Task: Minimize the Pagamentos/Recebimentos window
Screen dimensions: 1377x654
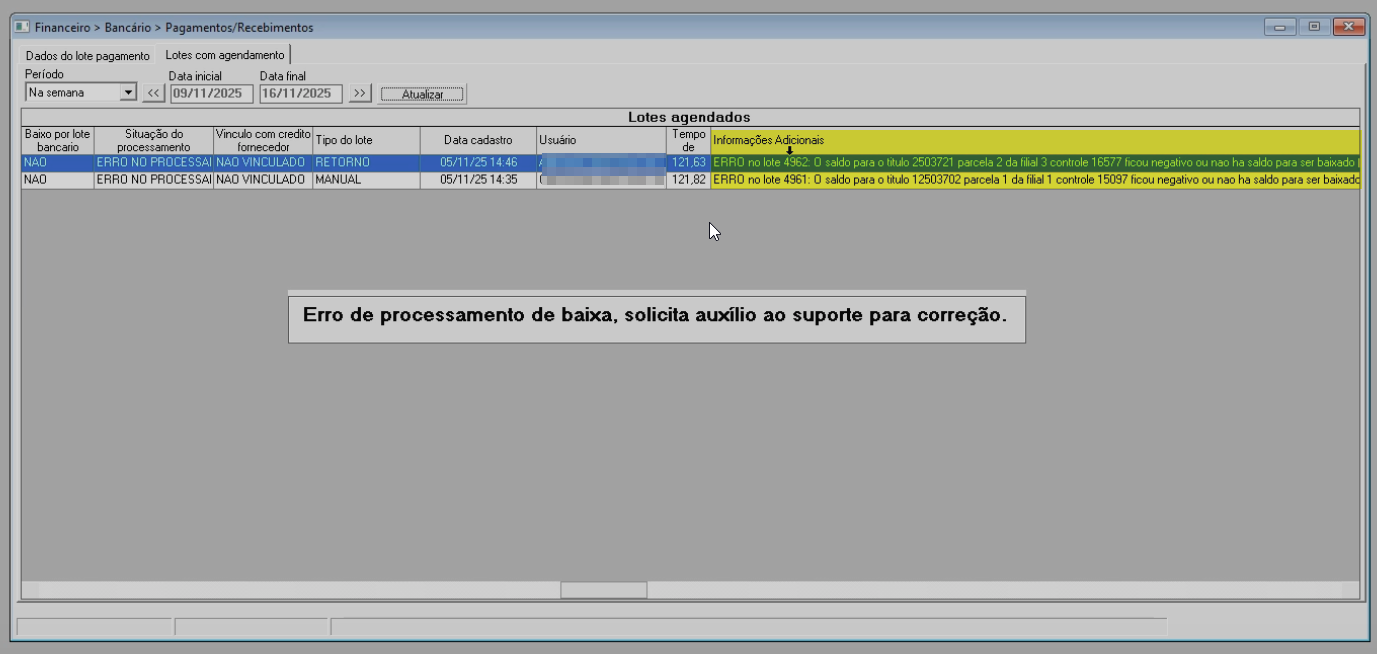Action: (1279, 27)
